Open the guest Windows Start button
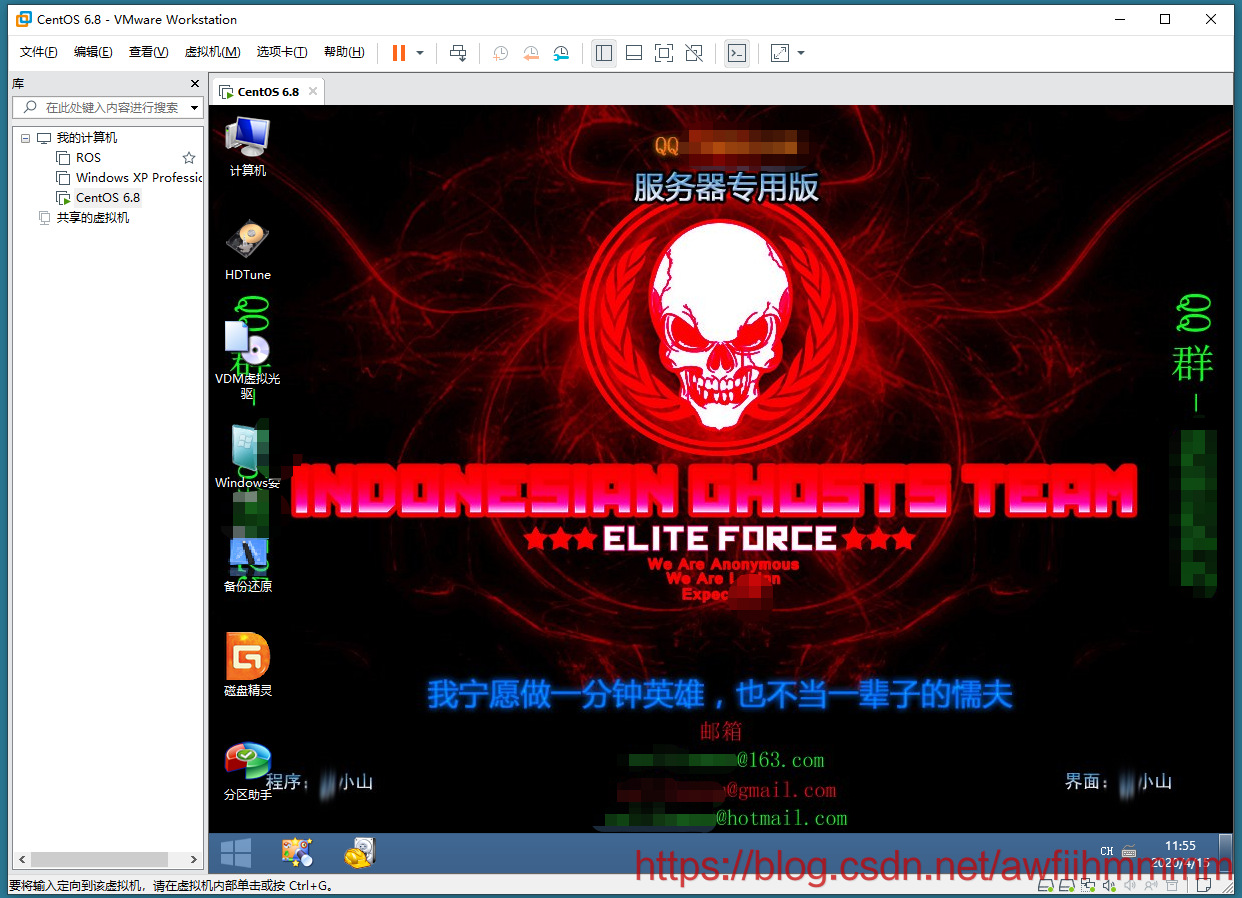The image size is (1242, 898). [x=236, y=853]
